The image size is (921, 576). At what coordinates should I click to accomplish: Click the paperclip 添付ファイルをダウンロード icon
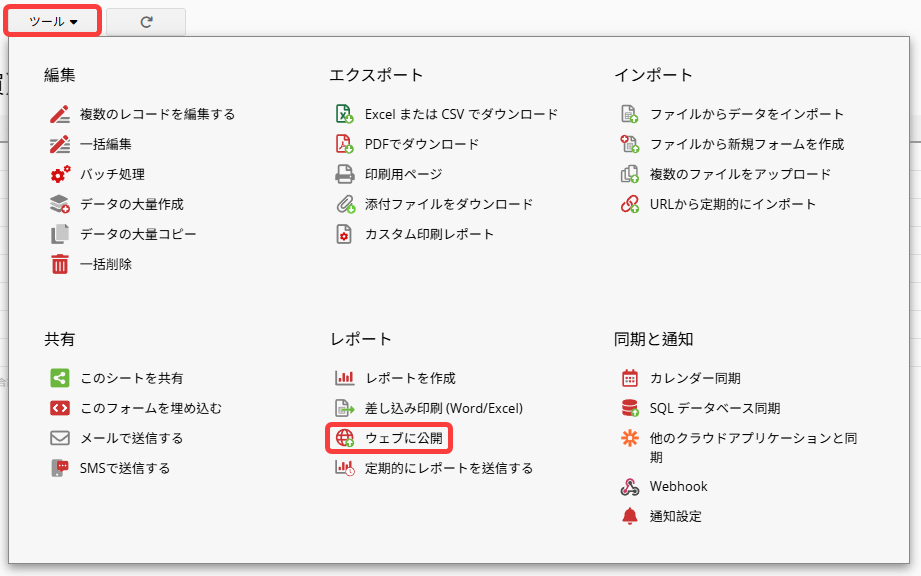tap(345, 204)
